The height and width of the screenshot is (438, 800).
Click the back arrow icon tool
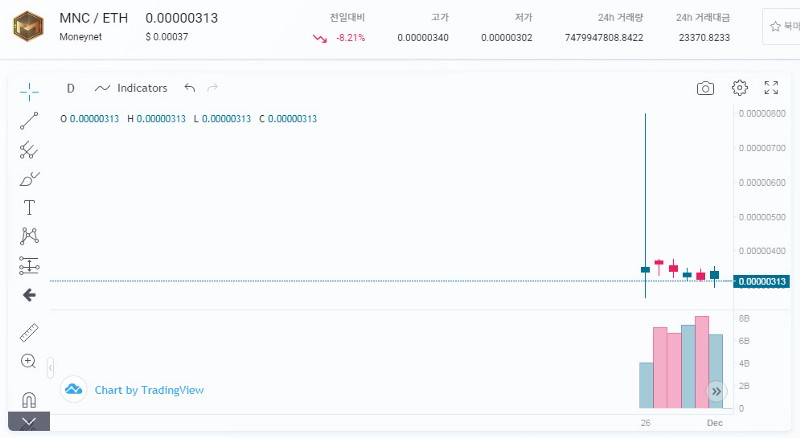29,295
